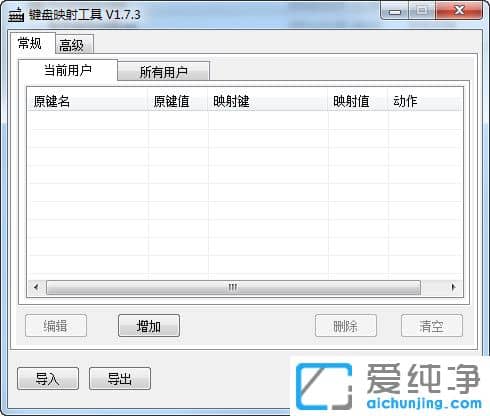Image resolution: width=490 pixels, height=416 pixels.
Task: Click the 删除 button
Action: click(x=346, y=326)
